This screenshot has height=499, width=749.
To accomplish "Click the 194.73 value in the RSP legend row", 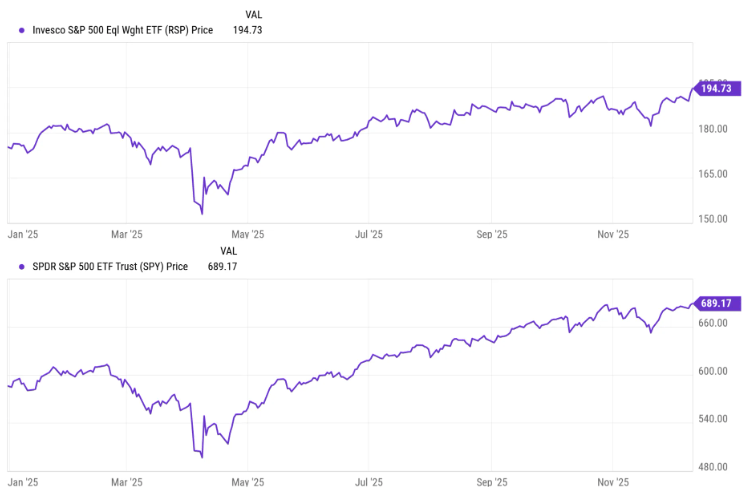I will point(259,30).
